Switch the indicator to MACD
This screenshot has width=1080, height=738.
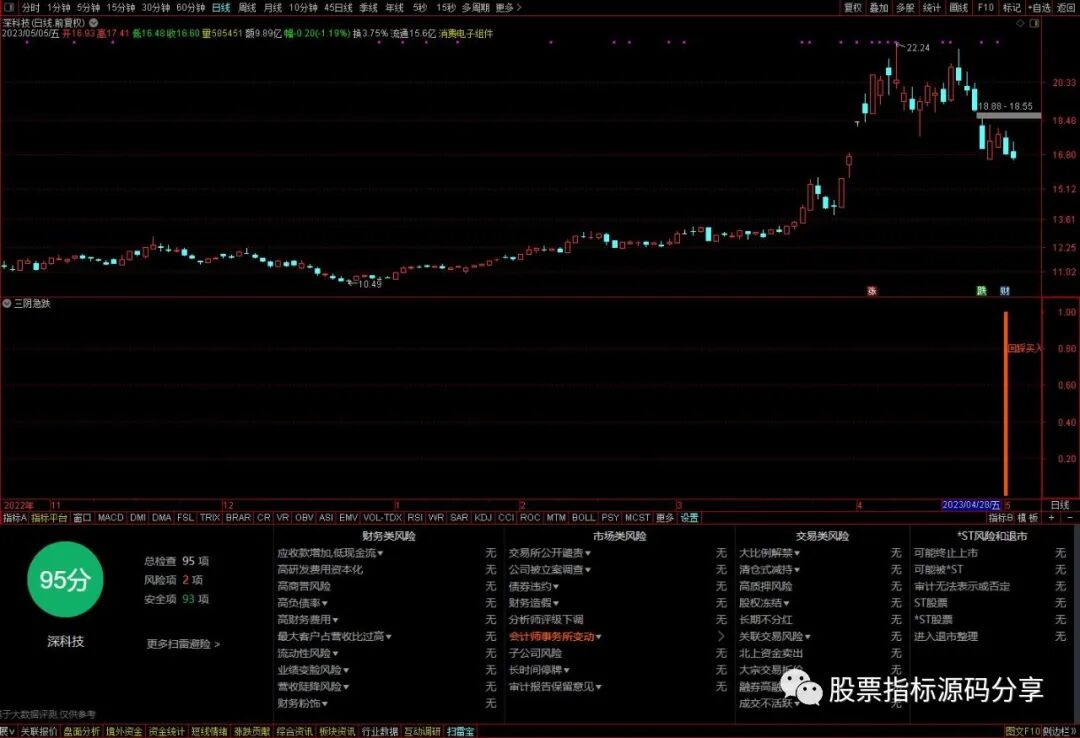(110, 517)
